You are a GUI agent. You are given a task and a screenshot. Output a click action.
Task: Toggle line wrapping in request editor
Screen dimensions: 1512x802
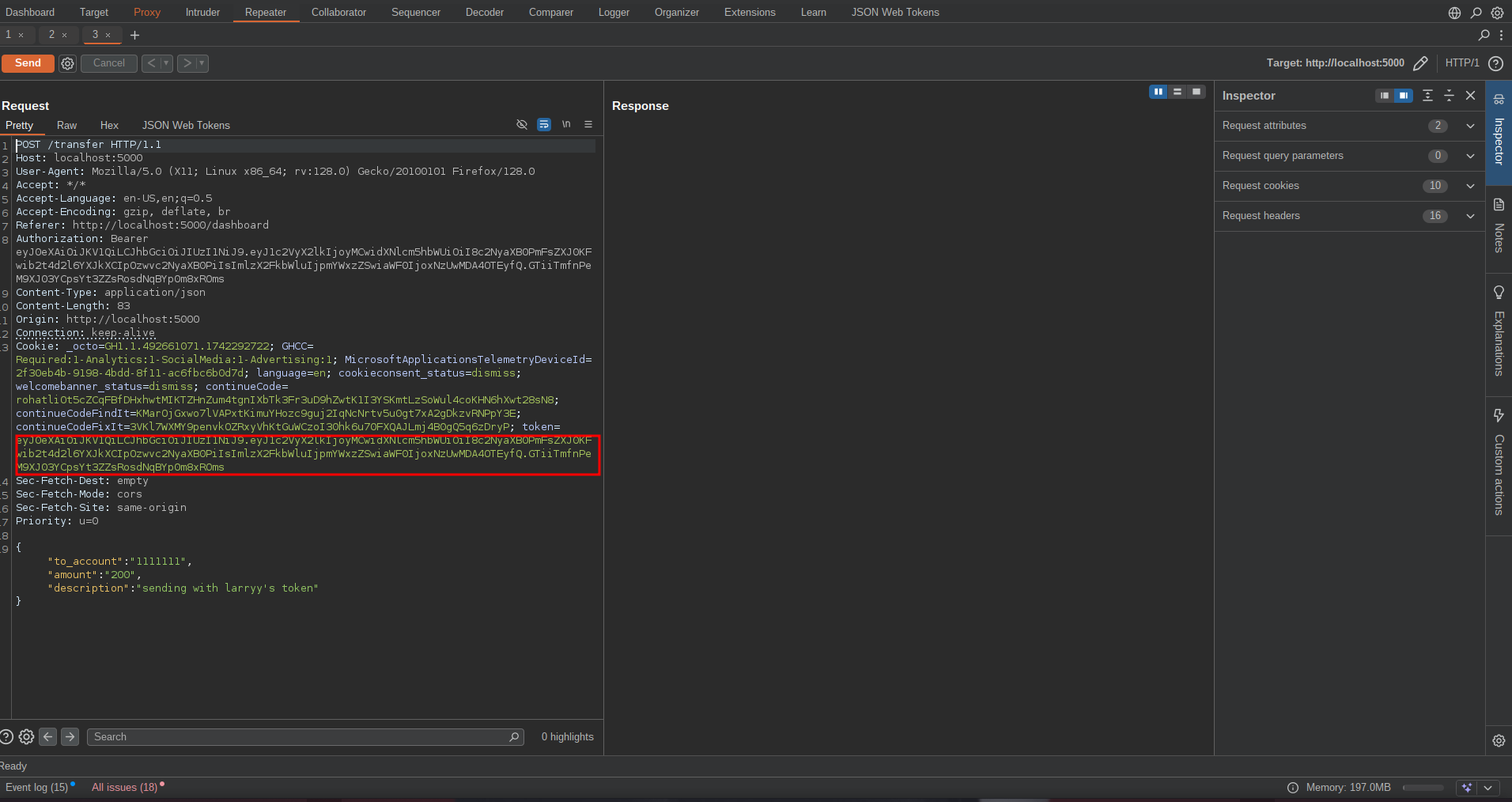click(x=544, y=125)
